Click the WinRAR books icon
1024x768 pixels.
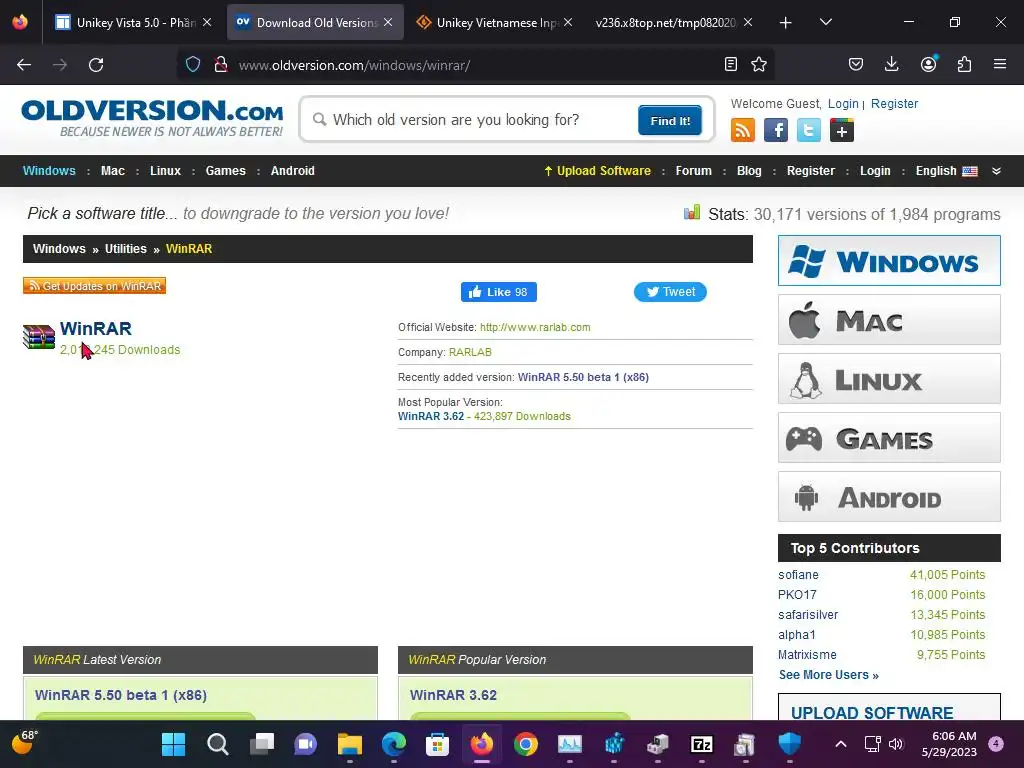coord(39,337)
